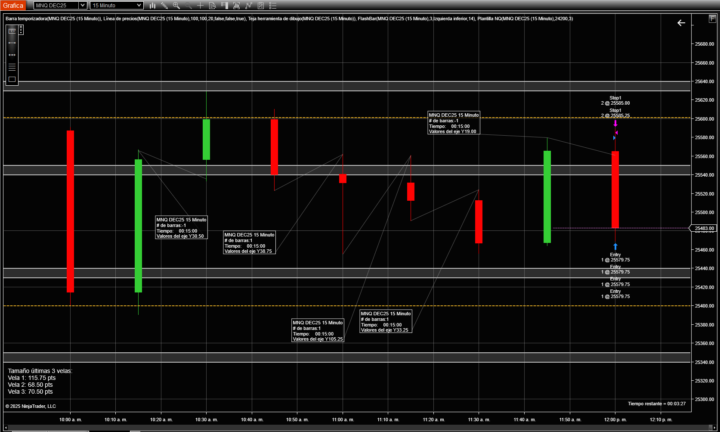Click the list icon at toolbar end
The height and width of the screenshot is (432, 720).
pos(272,6)
